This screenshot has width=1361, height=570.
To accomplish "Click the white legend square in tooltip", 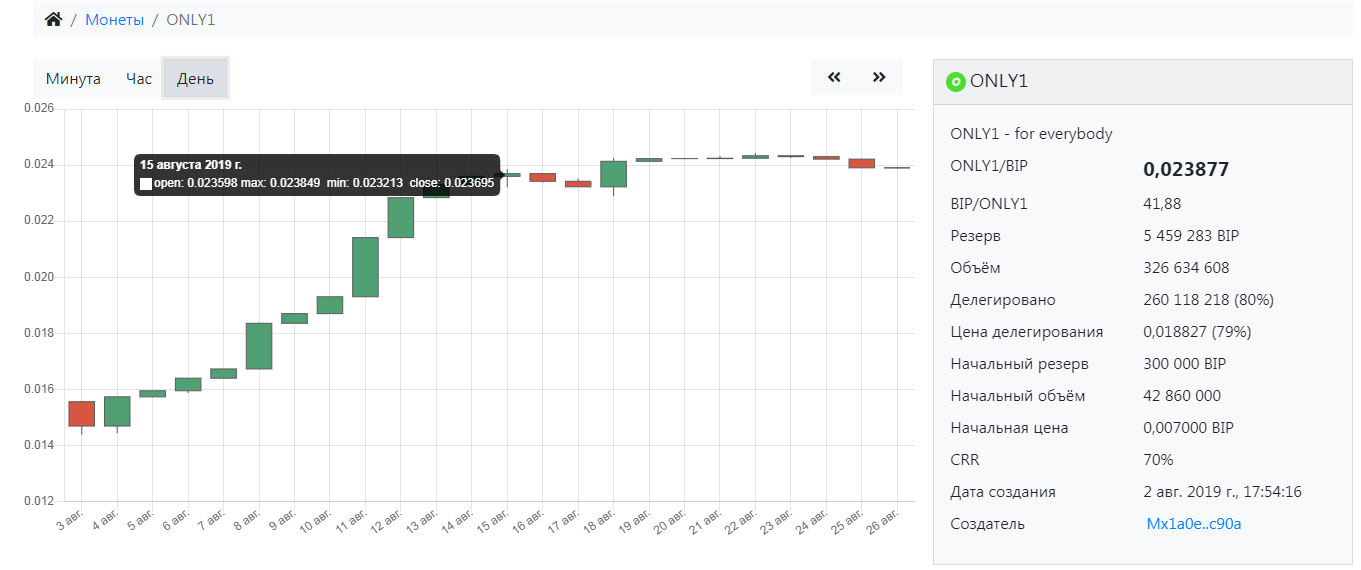I will pos(146,183).
